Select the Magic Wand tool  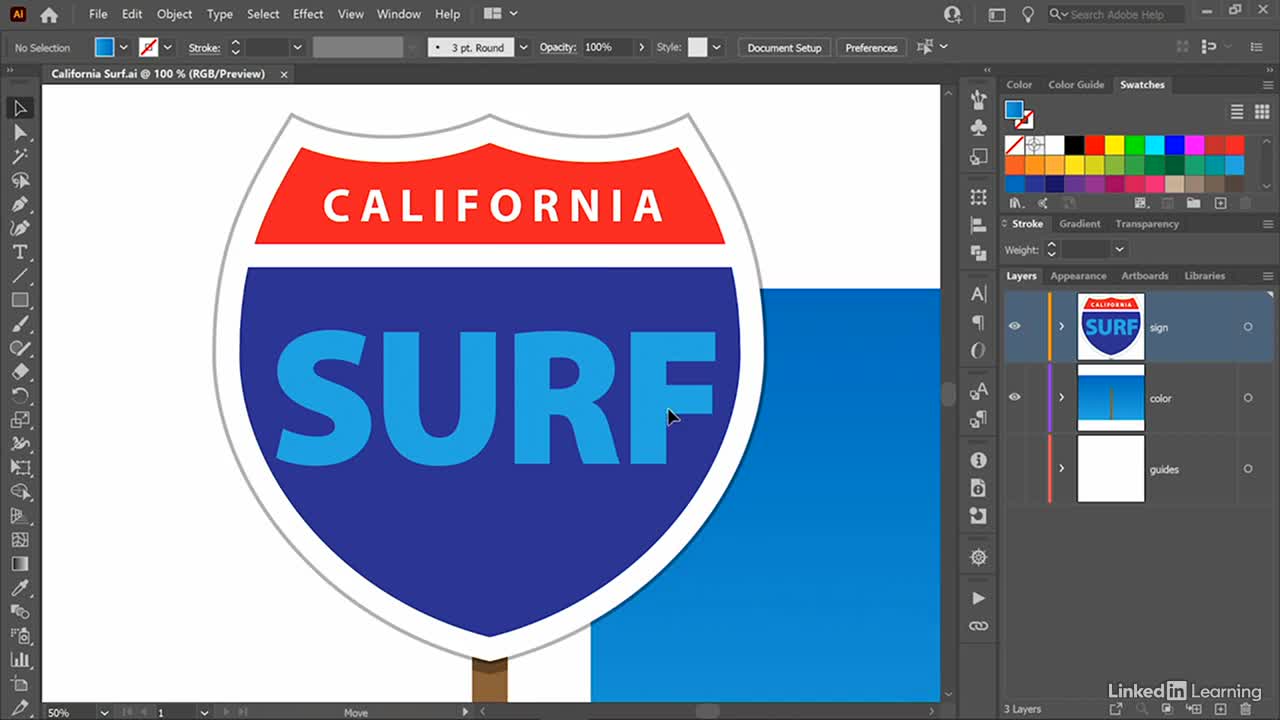pyautogui.click(x=20, y=156)
